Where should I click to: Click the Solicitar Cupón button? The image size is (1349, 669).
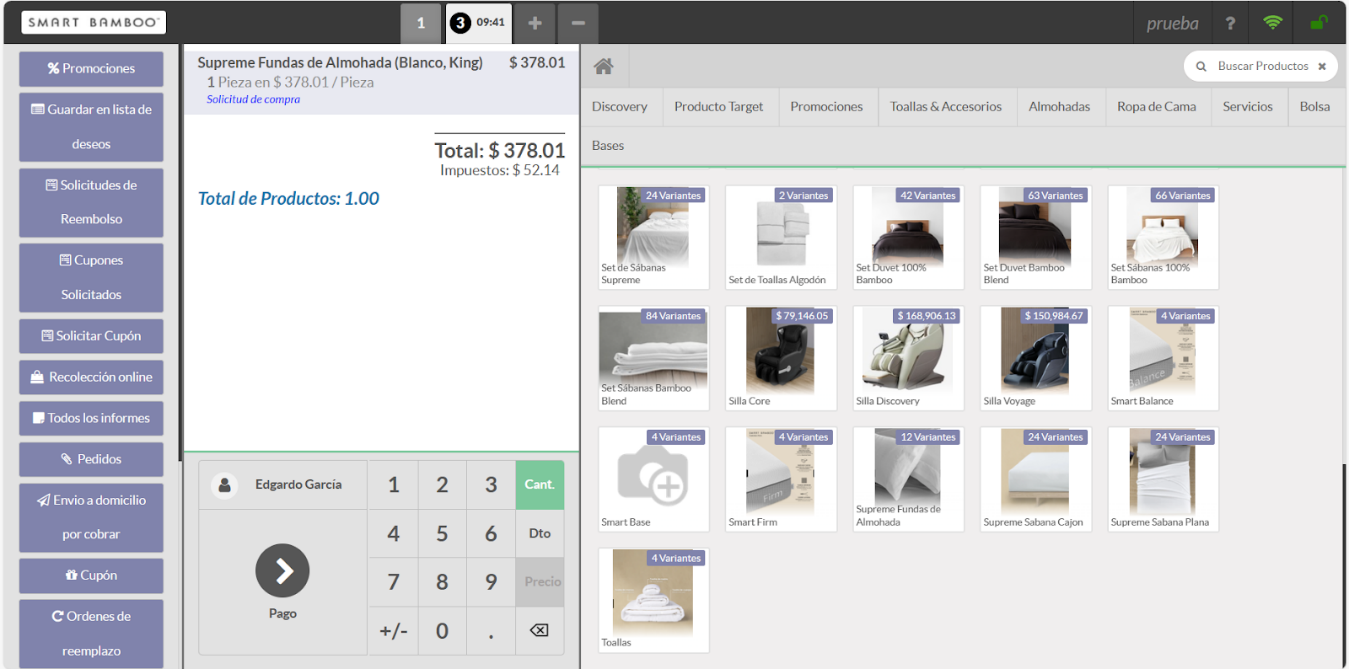tap(91, 336)
